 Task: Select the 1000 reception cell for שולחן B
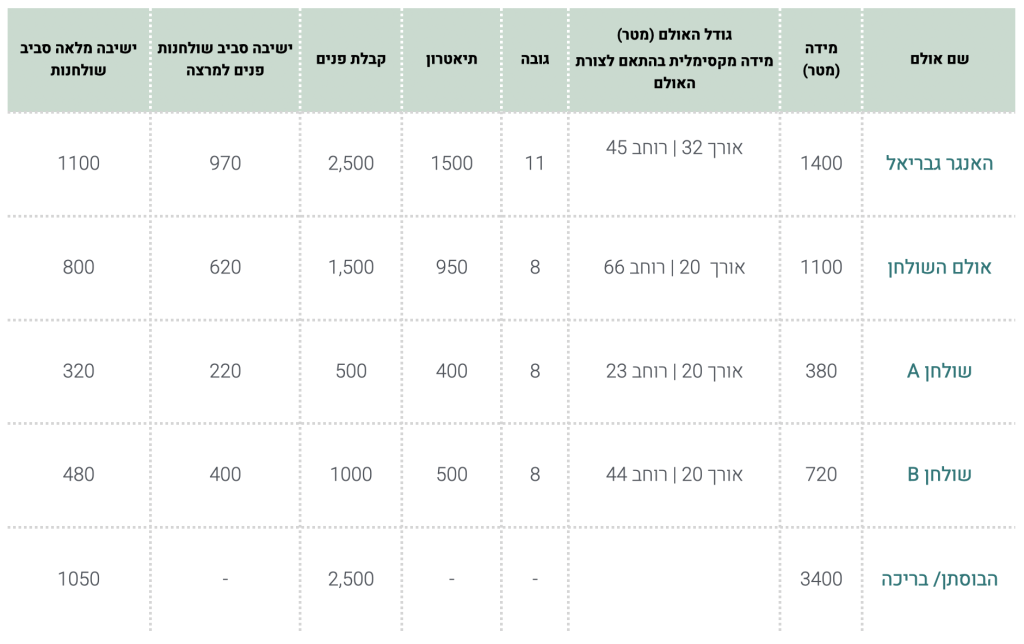pos(351,474)
